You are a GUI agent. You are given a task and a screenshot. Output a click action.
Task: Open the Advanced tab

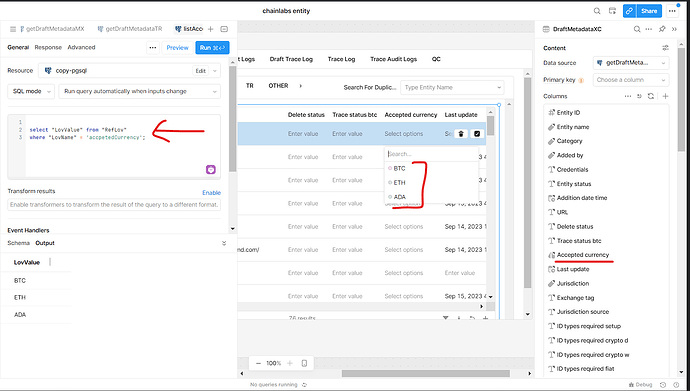pyautogui.click(x=81, y=48)
